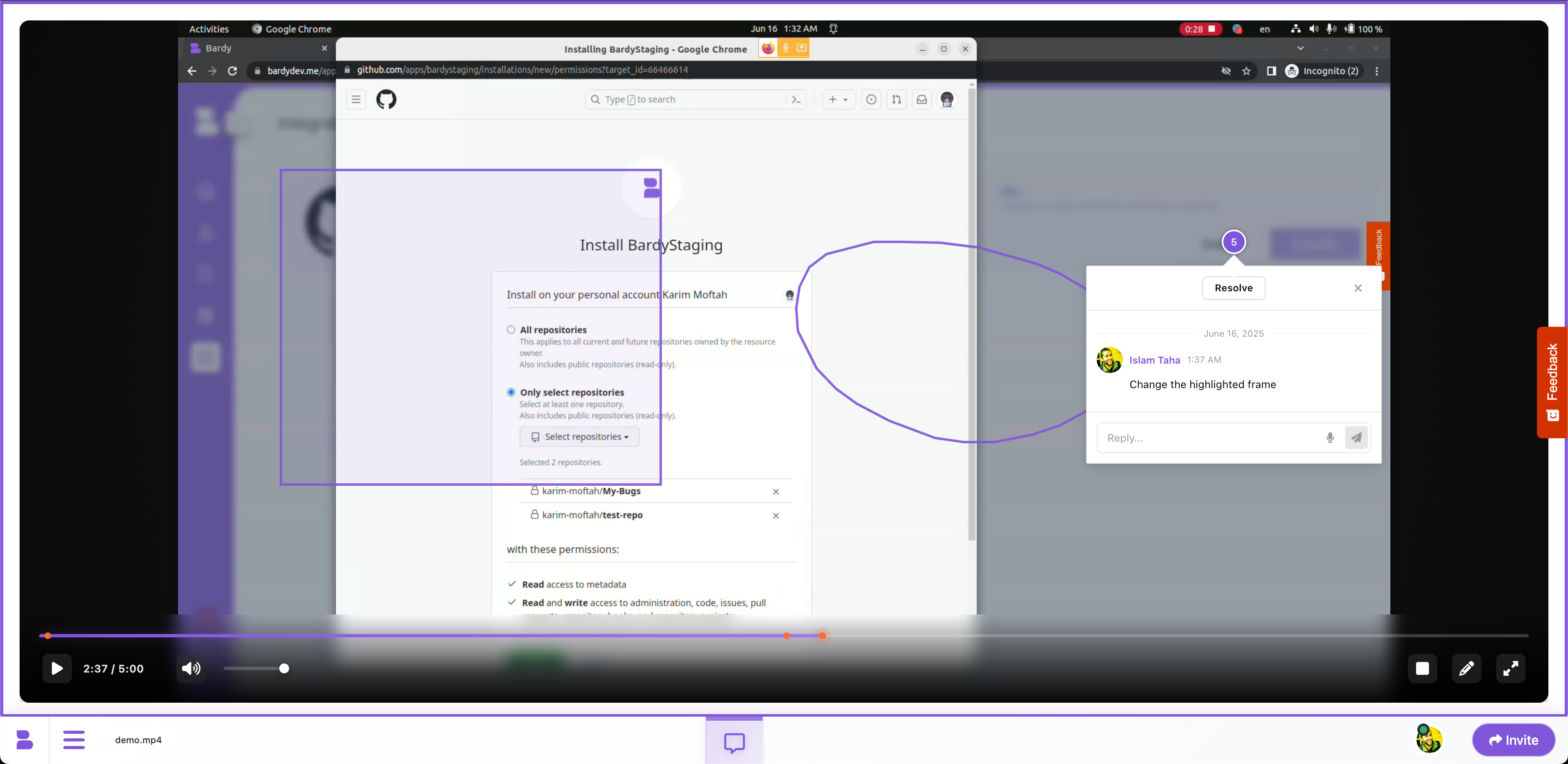Open the red Feedback side tab
Screen dimensions: 1568x764
point(1552,382)
